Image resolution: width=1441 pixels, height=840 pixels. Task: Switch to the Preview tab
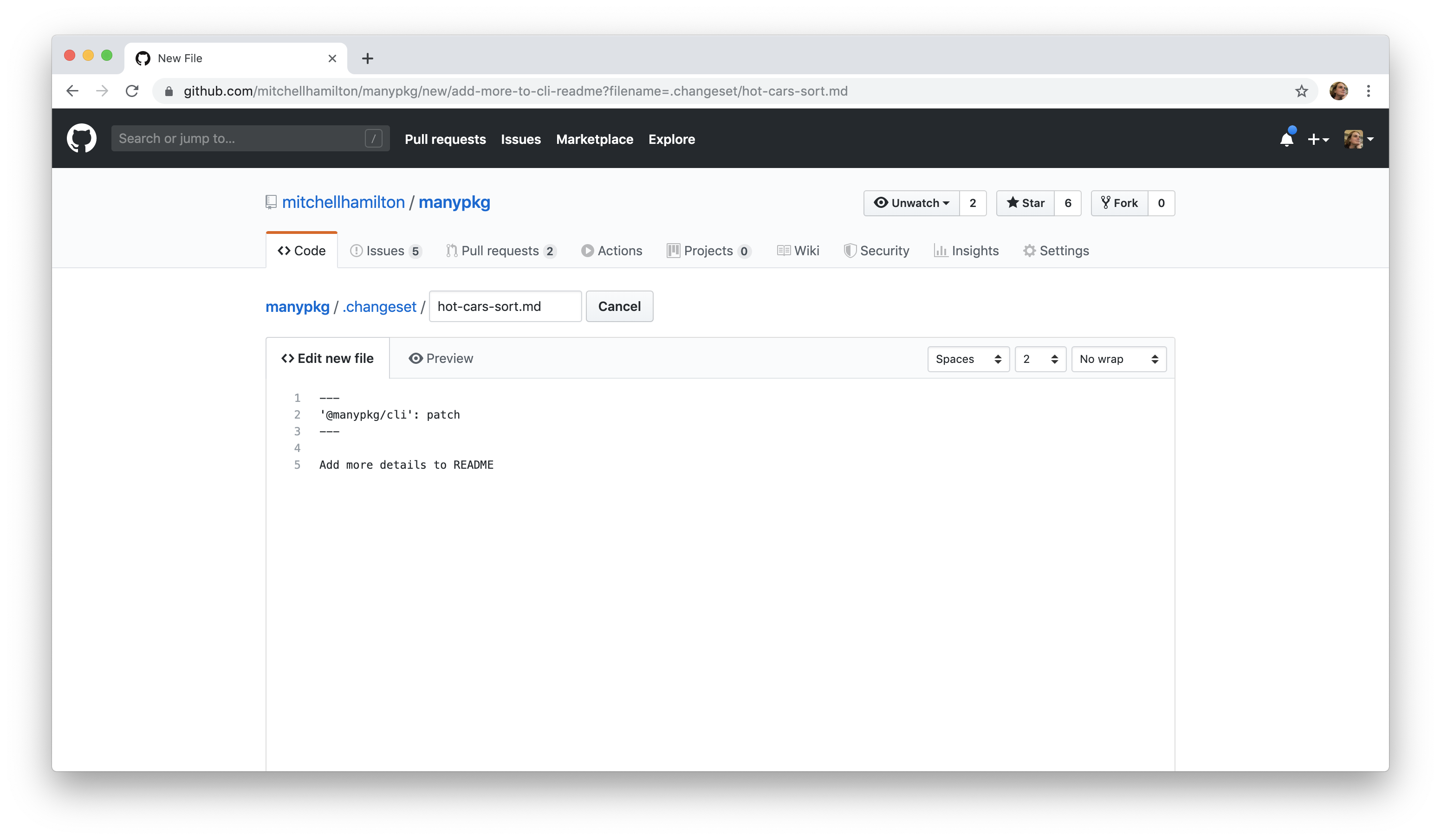pyautogui.click(x=441, y=359)
